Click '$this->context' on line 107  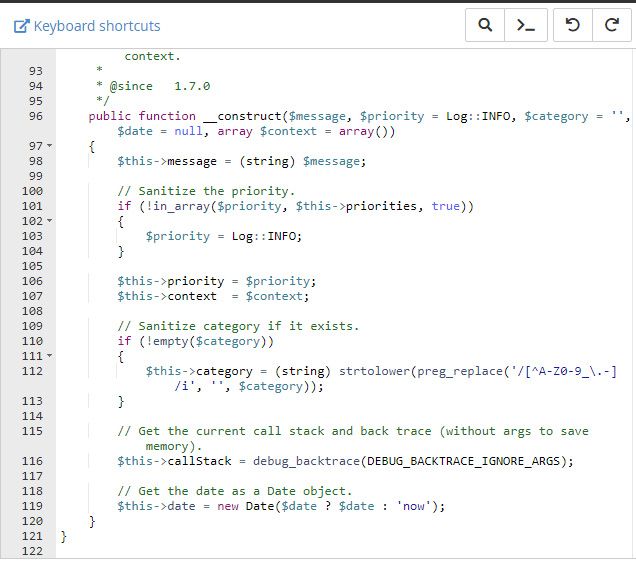[x=167, y=296]
